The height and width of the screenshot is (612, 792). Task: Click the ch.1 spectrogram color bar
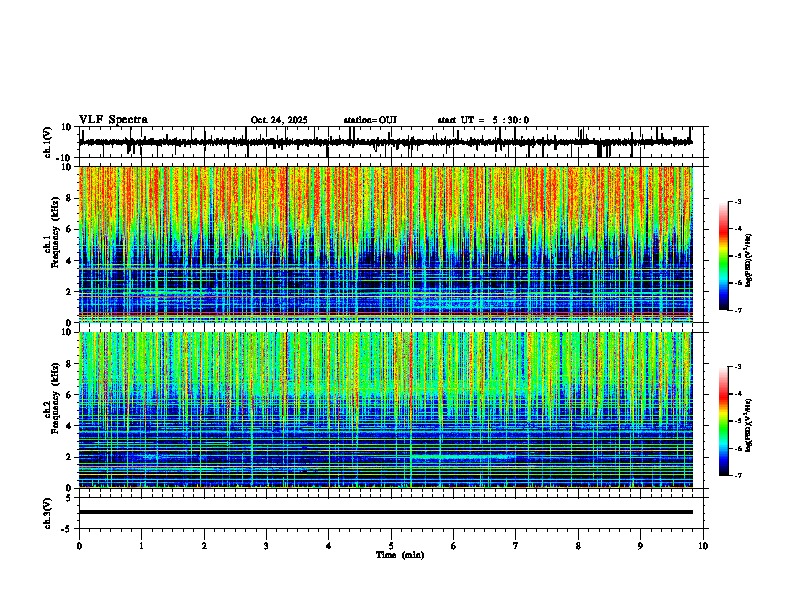[724, 256]
